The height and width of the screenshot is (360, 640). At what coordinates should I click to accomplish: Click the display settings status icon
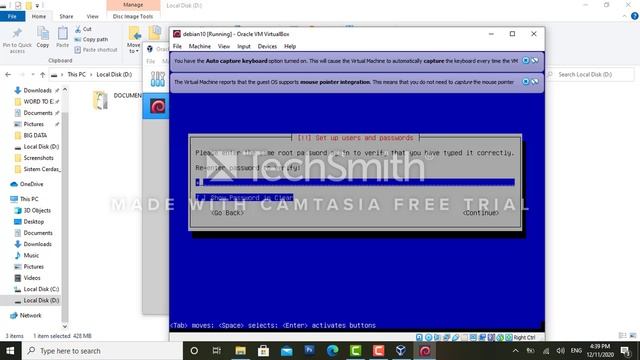click(x=473, y=338)
